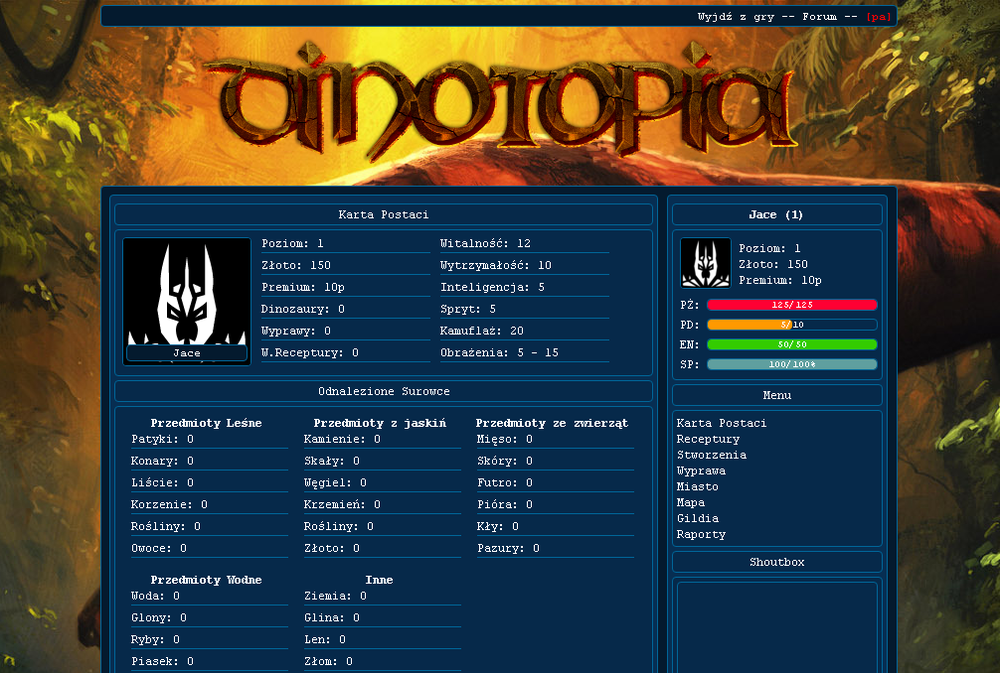Click the Patyki: 0 resource row
The width and height of the screenshot is (1000, 673).
[x=209, y=440]
